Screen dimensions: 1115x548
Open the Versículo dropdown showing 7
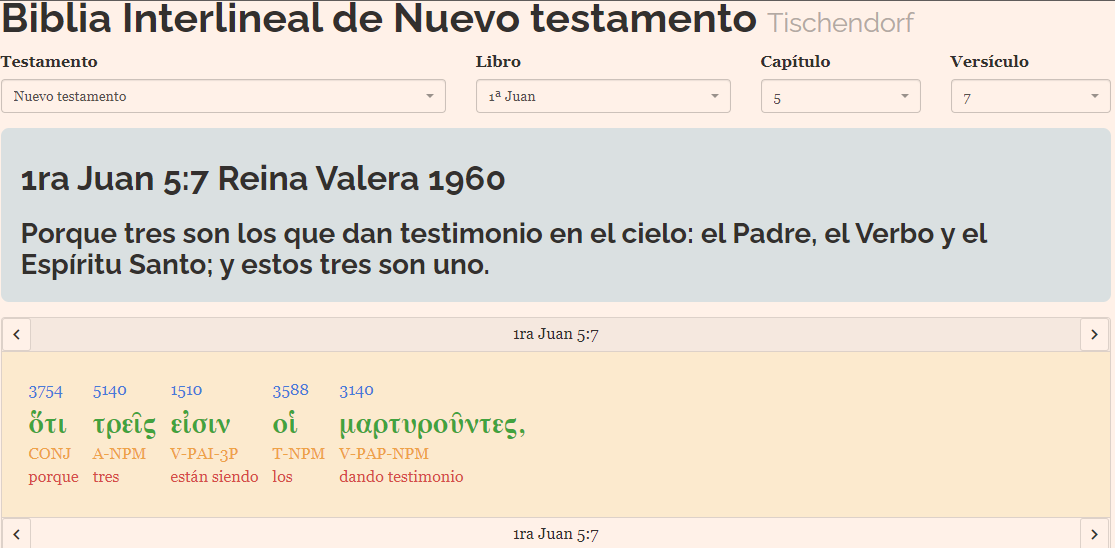1030,96
